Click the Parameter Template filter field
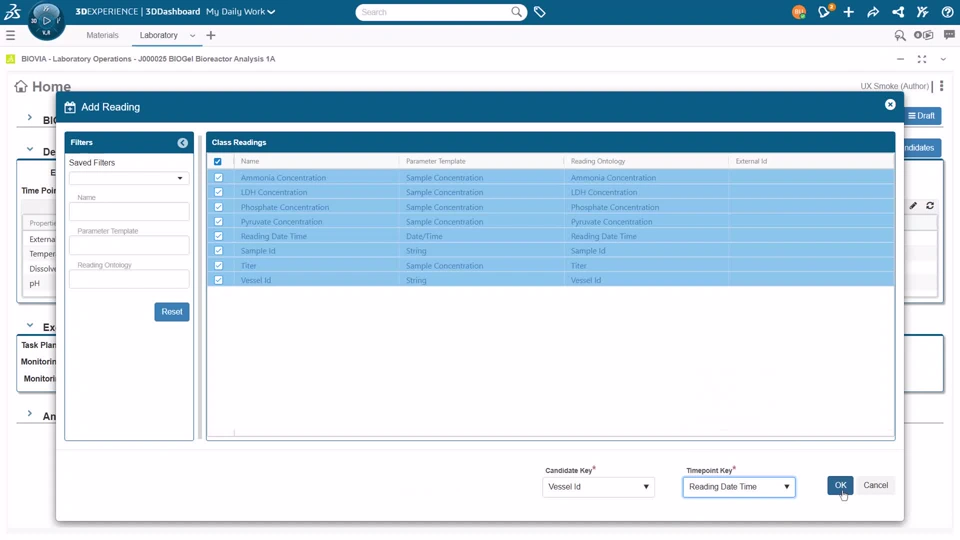 [129, 246]
